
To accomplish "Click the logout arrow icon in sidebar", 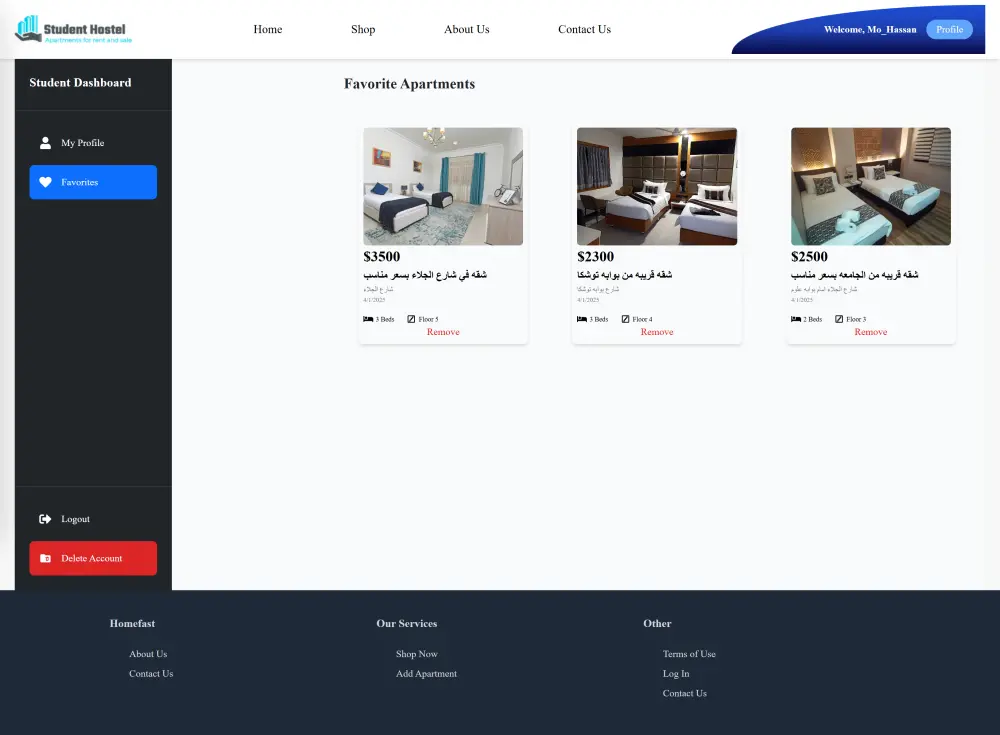I will pyautogui.click(x=45, y=519).
